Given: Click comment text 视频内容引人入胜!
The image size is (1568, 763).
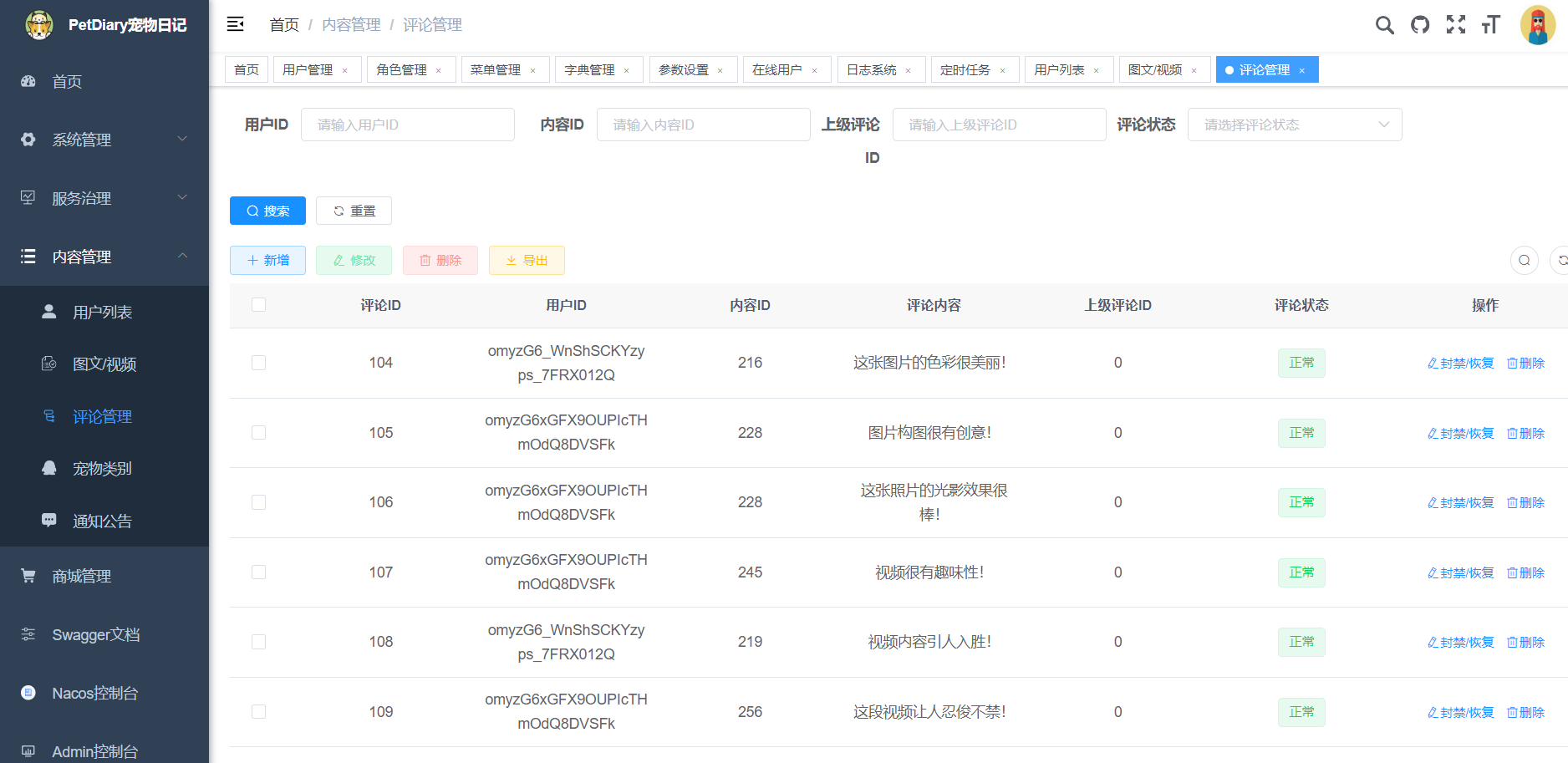Looking at the screenshot, I should point(929,642).
